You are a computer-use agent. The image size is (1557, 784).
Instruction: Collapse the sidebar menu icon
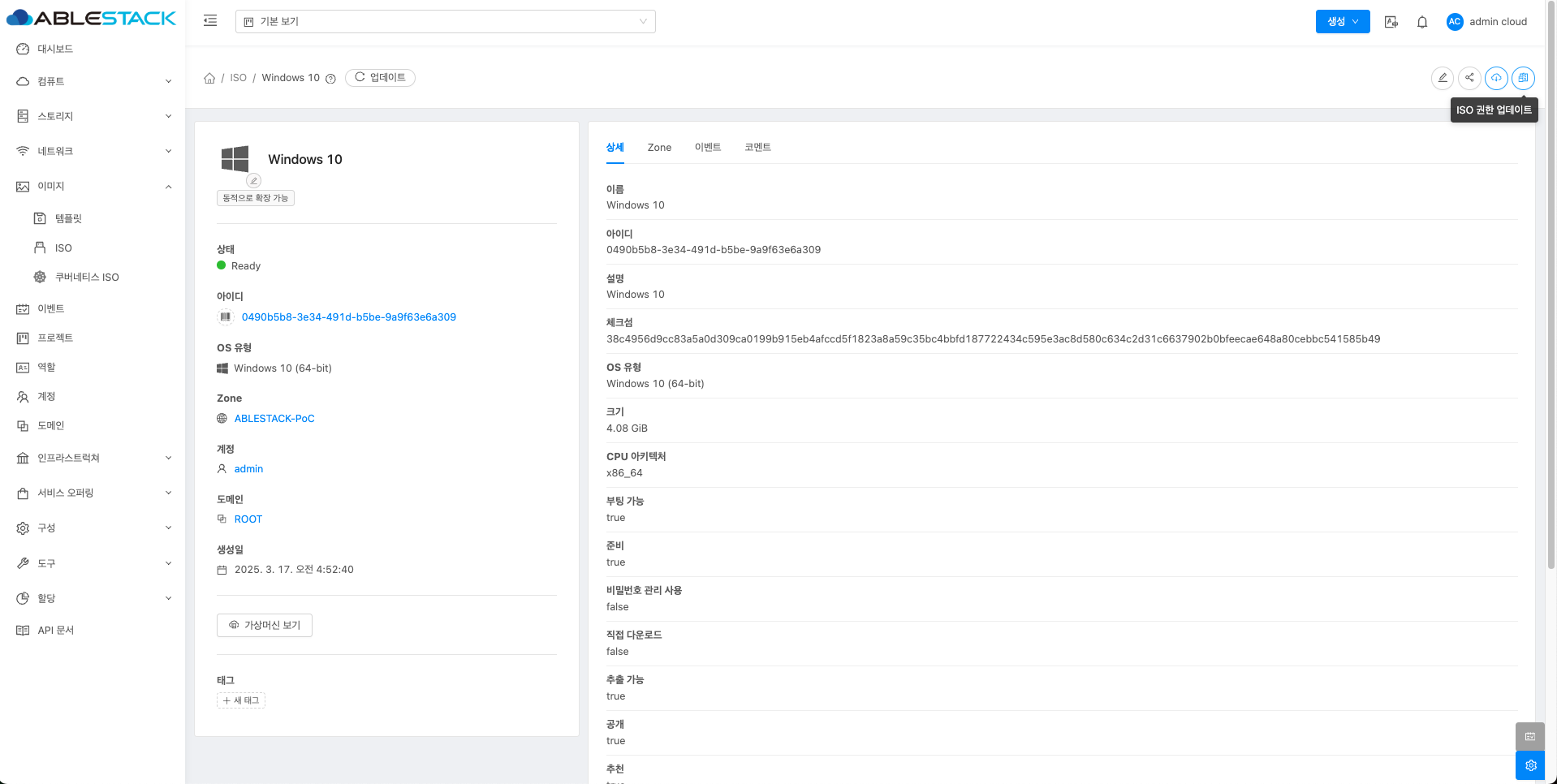click(x=210, y=21)
